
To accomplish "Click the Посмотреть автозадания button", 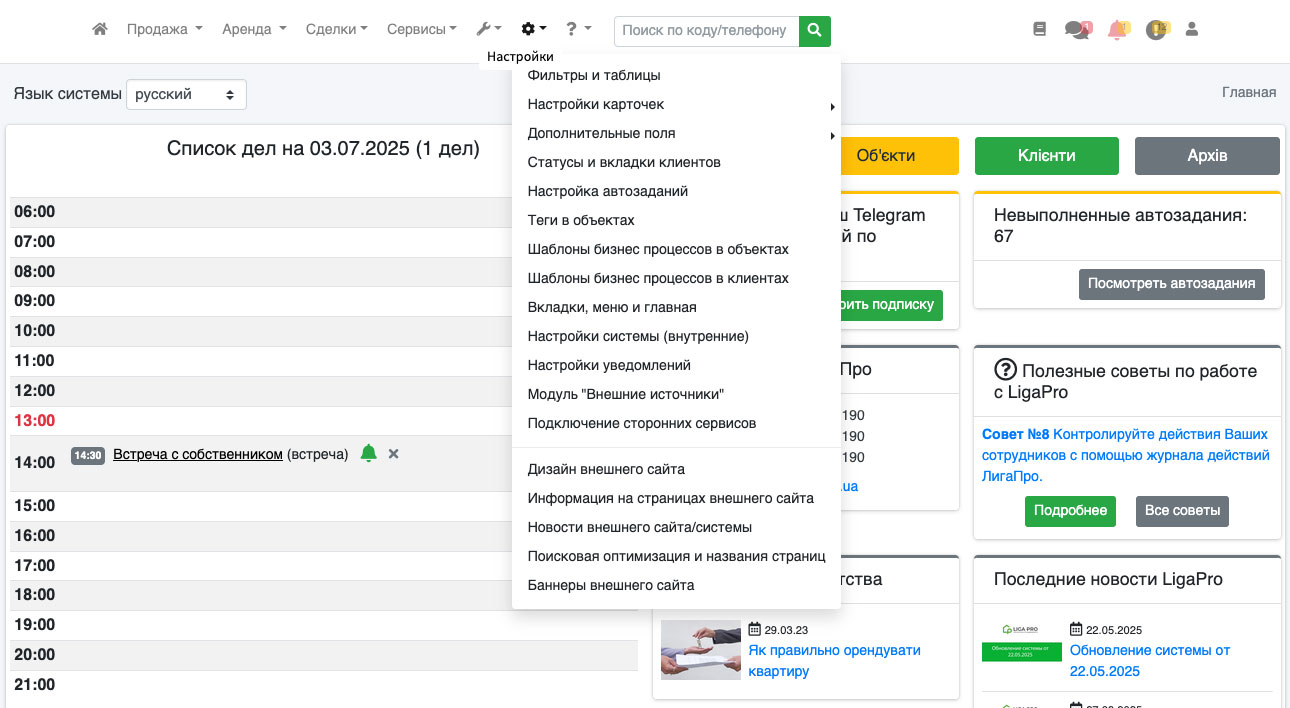I will click(x=1171, y=284).
